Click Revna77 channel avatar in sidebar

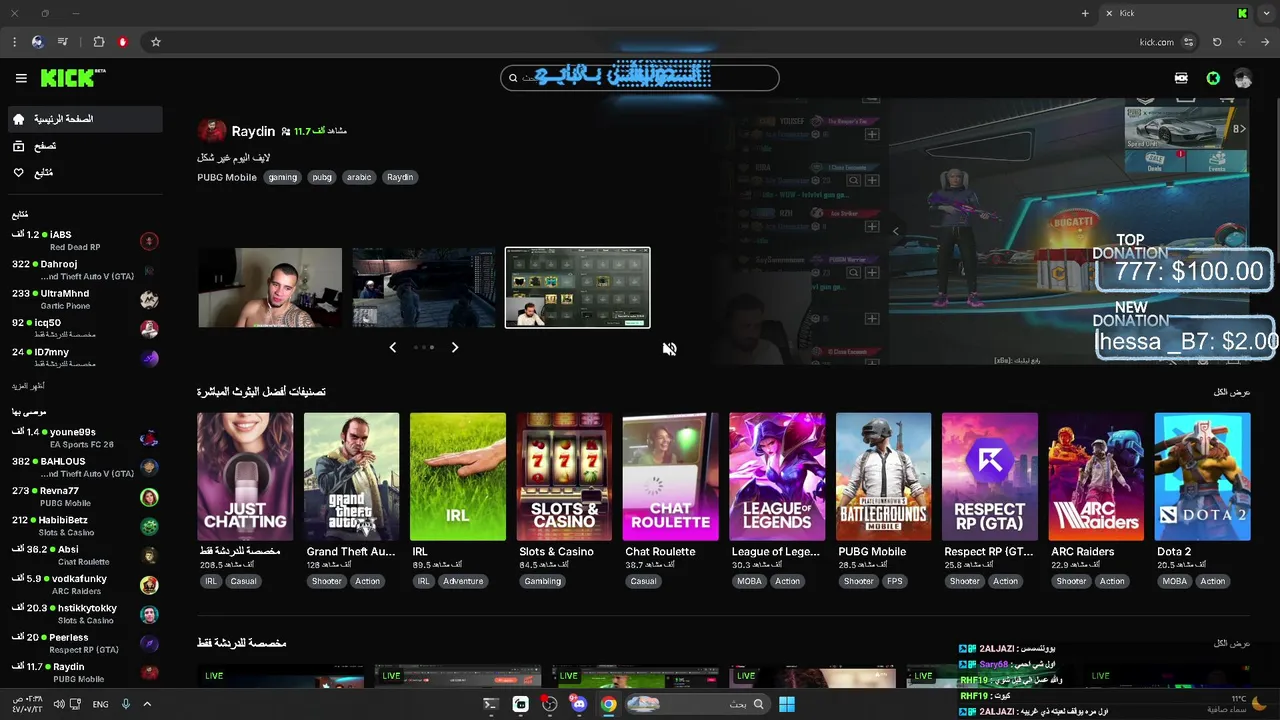click(x=149, y=497)
